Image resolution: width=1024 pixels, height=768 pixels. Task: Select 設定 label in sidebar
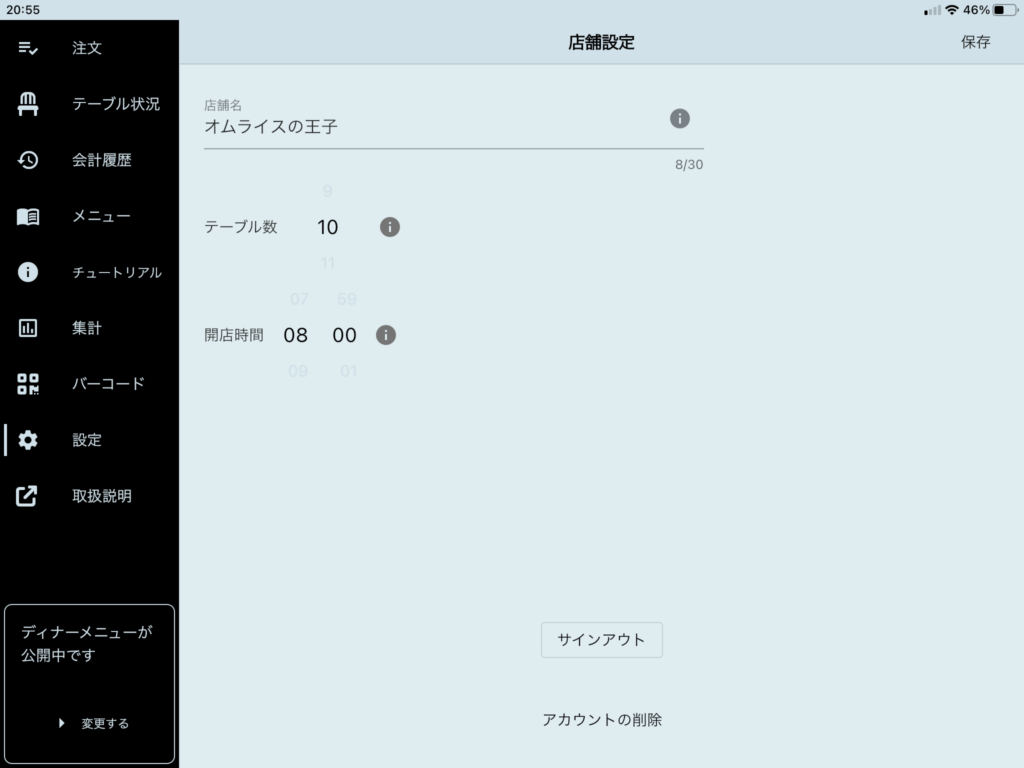[87, 440]
